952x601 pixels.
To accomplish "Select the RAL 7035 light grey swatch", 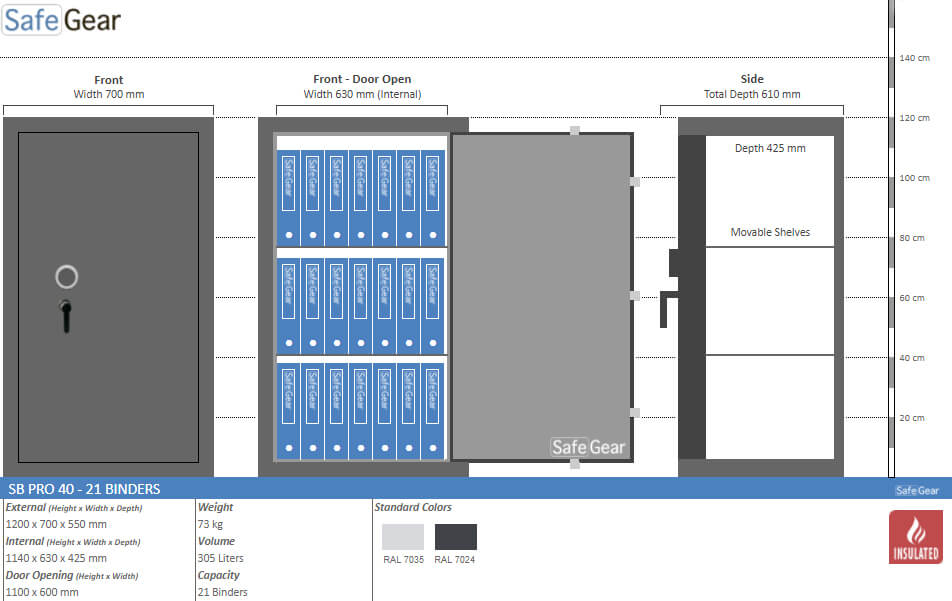I will [x=403, y=537].
